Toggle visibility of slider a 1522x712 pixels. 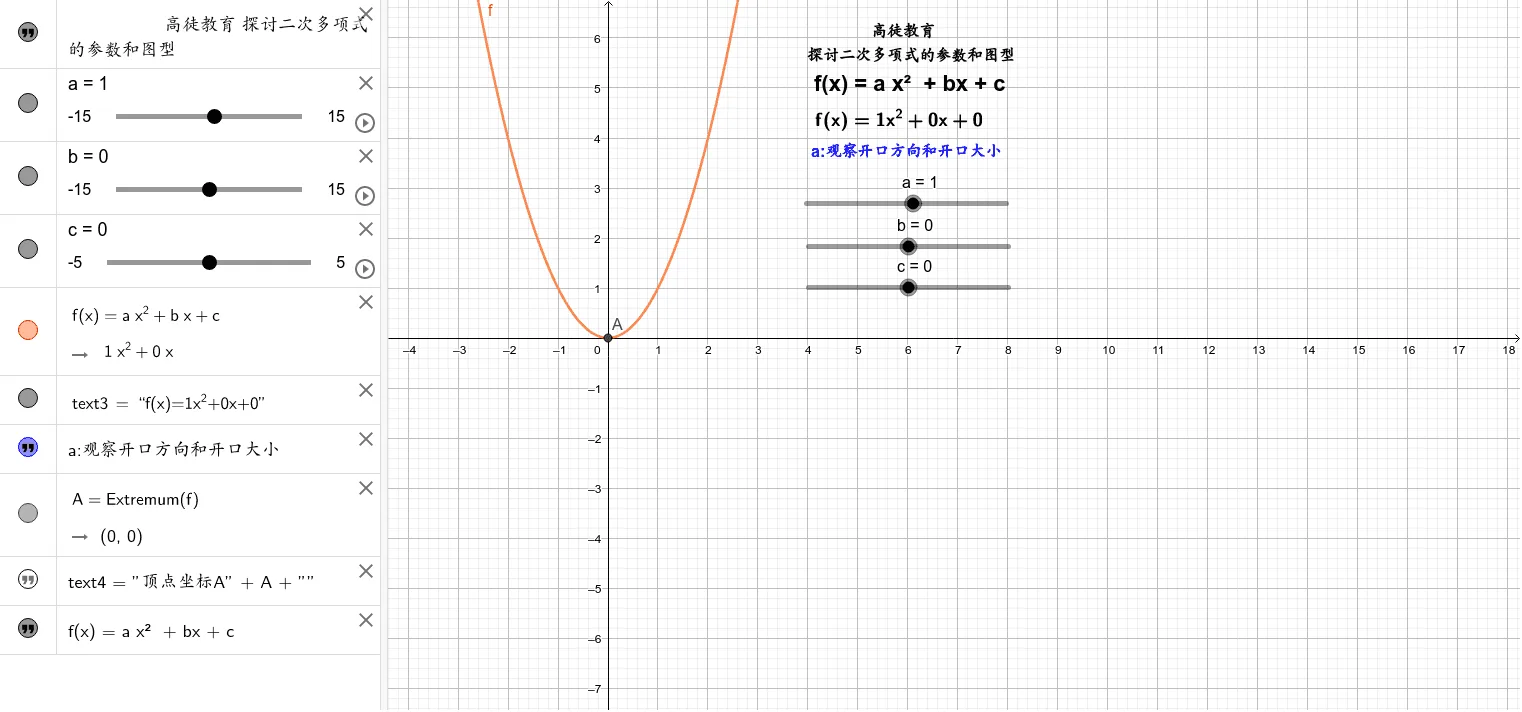click(28, 103)
